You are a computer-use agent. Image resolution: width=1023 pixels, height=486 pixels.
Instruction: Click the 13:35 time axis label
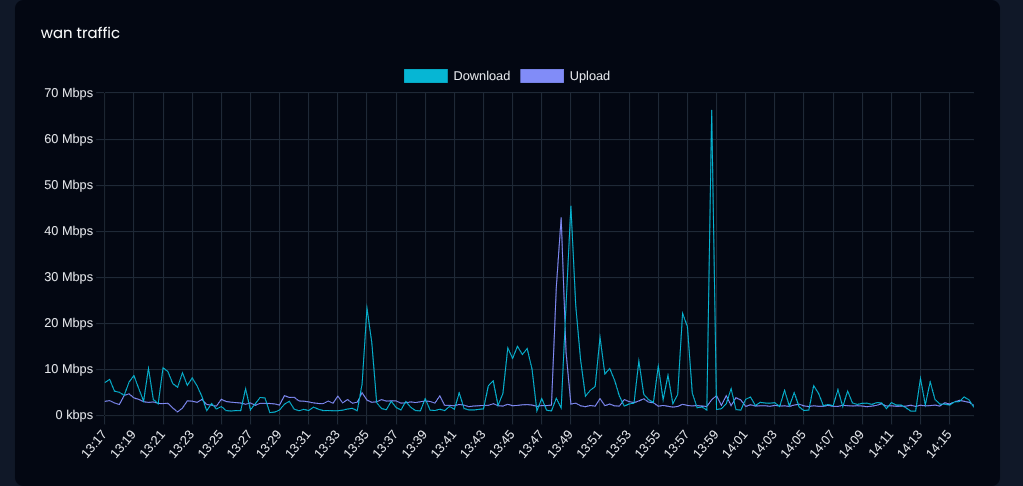tap(356, 442)
